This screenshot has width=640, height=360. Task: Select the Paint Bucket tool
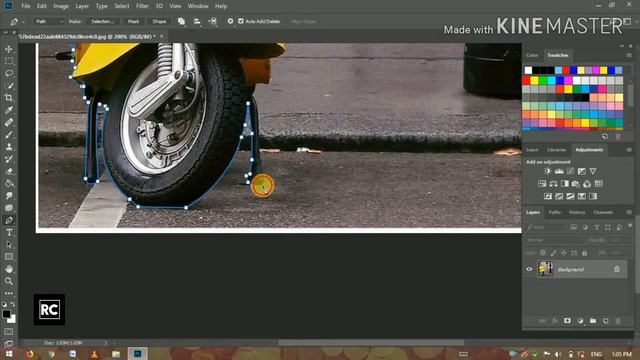9,184
